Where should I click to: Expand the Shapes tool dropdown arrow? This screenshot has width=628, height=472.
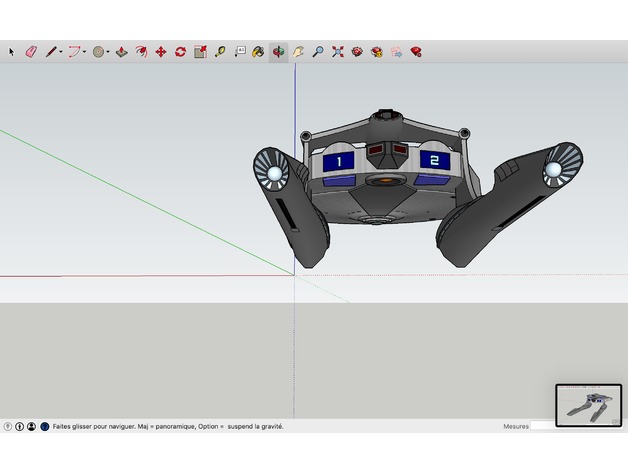click(109, 51)
